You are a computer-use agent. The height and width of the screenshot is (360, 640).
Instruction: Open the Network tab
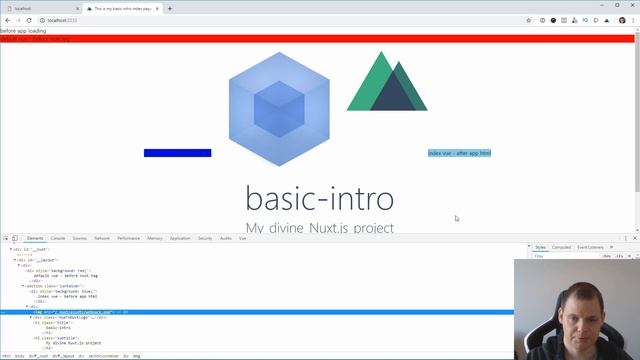(x=102, y=238)
